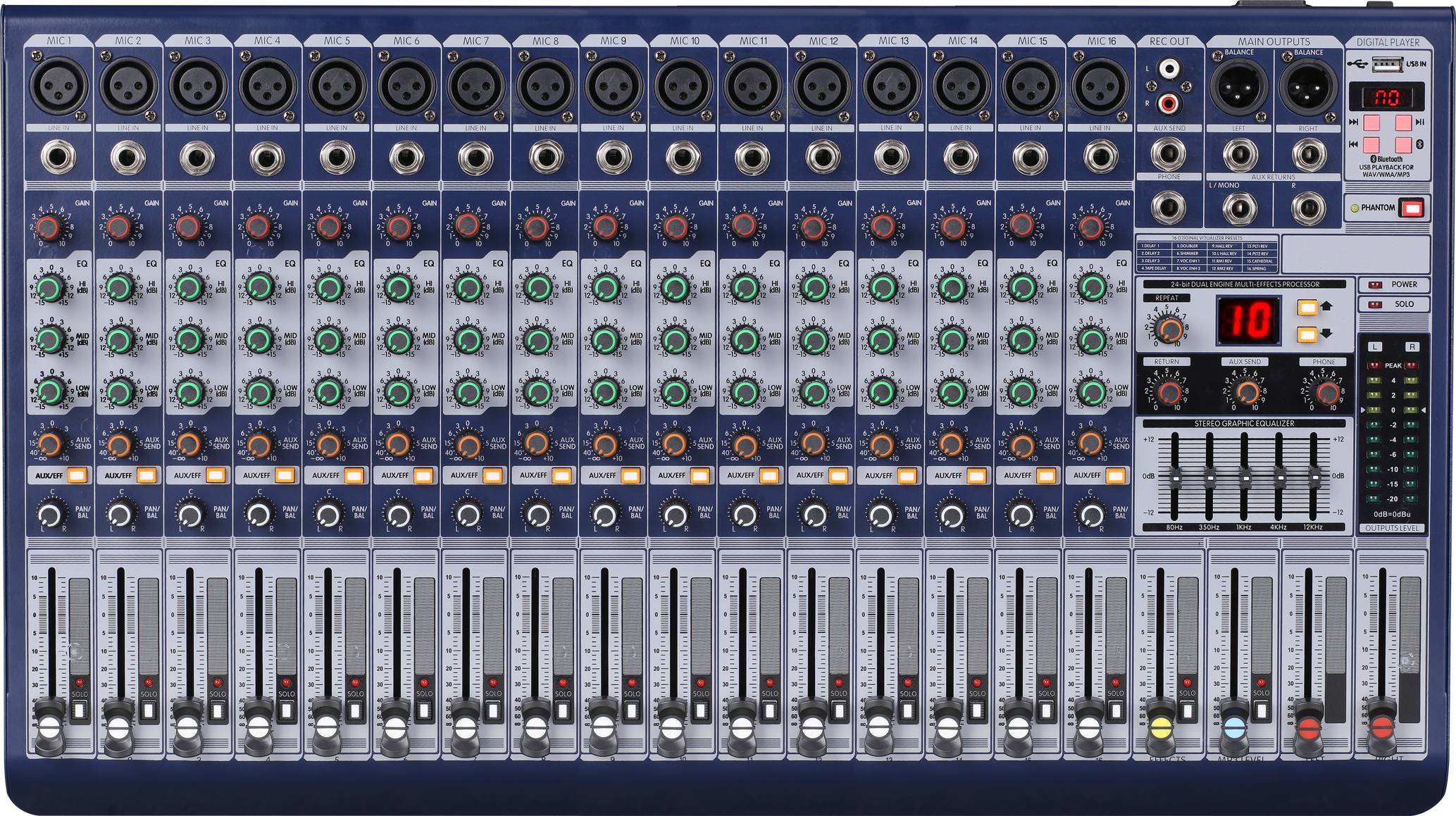The height and width of the screenshot is (816, 1456).
Task: Click the master AUX SEND knob
Action: [x=1247, y=392]
